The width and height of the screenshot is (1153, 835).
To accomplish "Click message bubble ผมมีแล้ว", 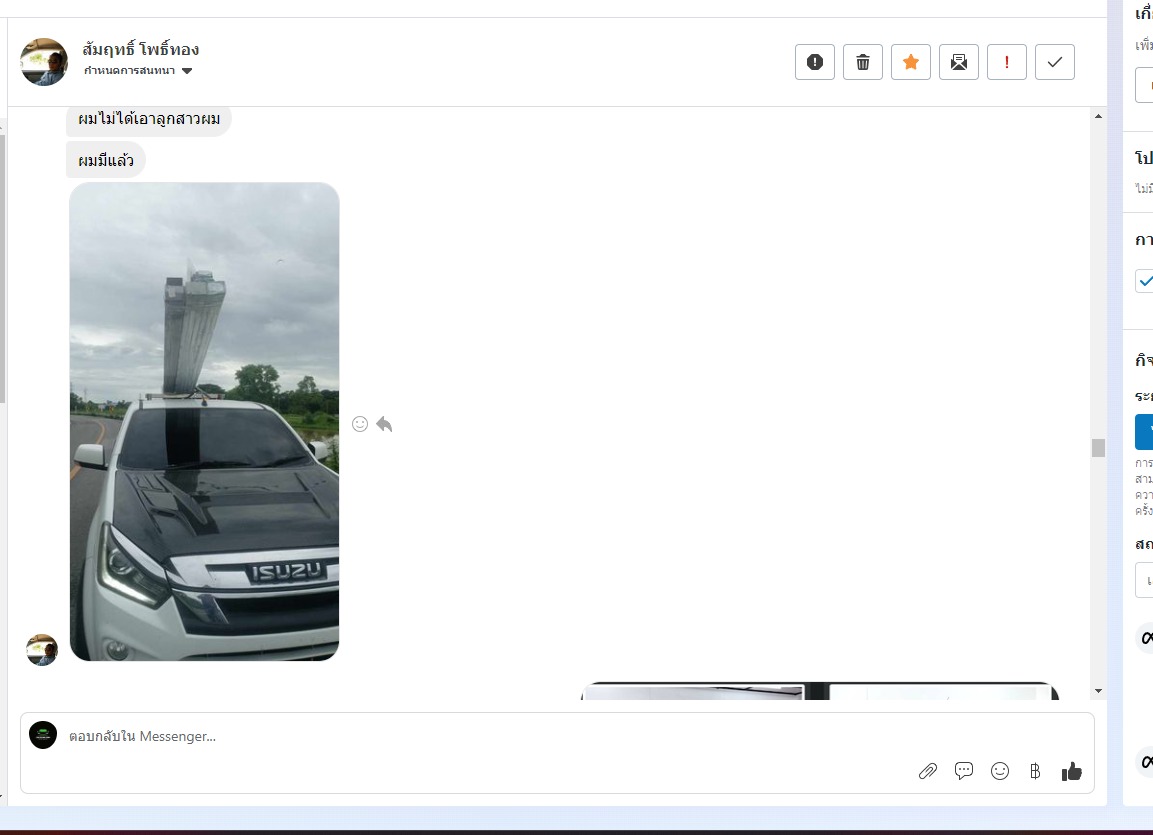I will pos(106,160).
